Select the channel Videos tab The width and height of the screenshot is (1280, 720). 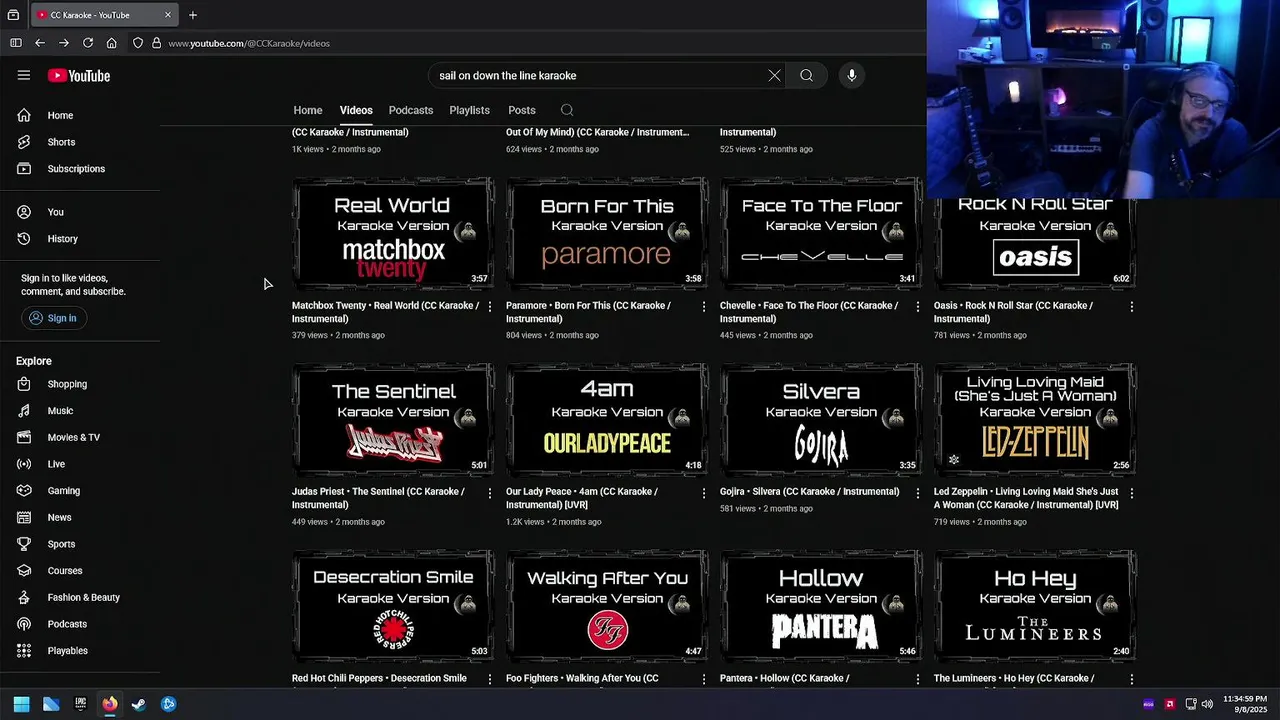tap(356, 110)
